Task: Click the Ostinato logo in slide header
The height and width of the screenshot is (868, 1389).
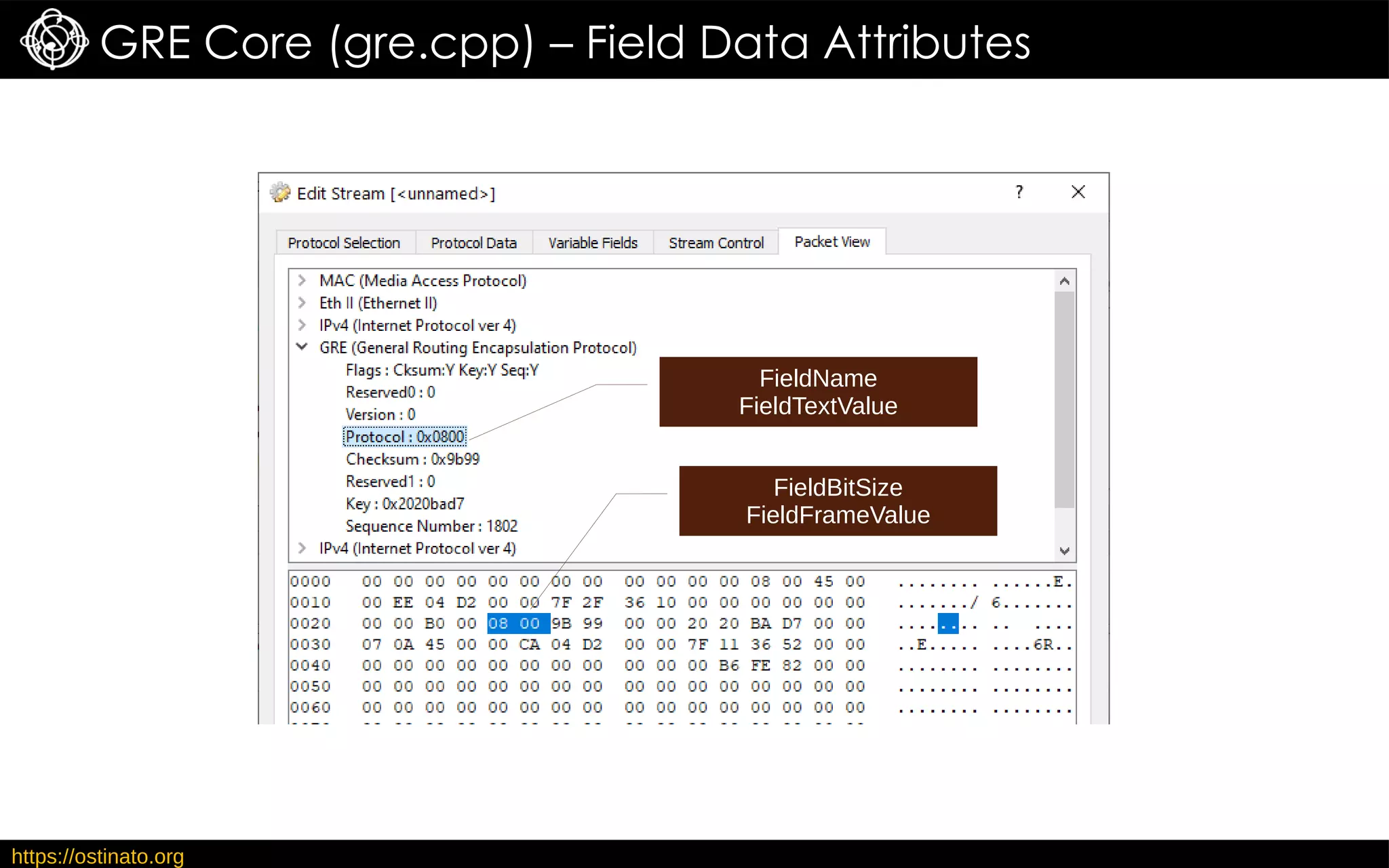Action: tap(54, 39)
